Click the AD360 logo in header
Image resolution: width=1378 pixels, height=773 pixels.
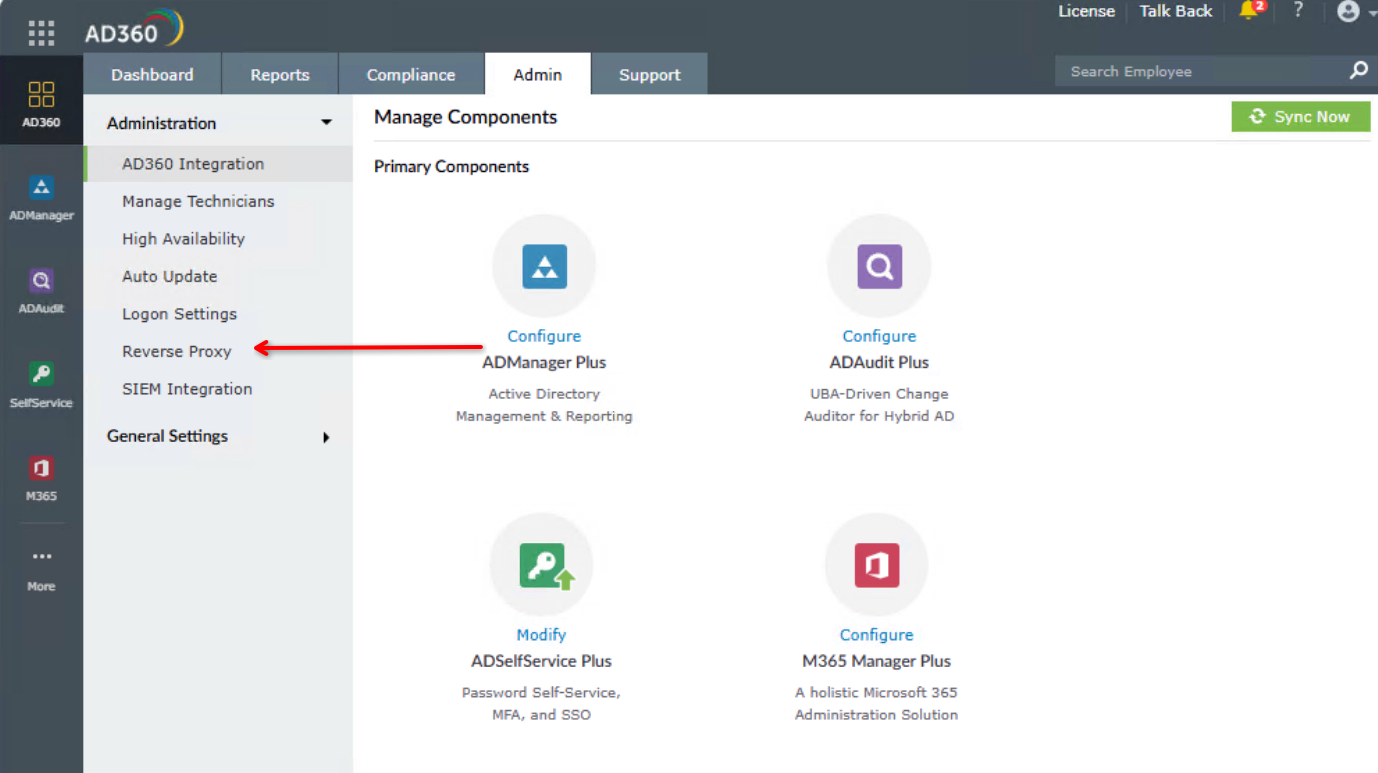coord(134,30)
